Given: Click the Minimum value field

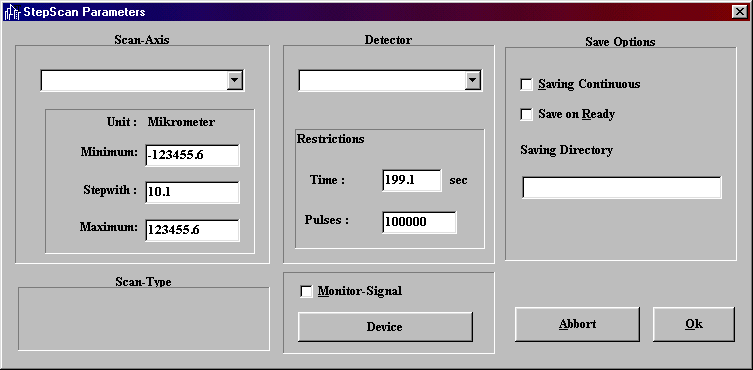Looking at the screenshot, I should coord(192,156).
